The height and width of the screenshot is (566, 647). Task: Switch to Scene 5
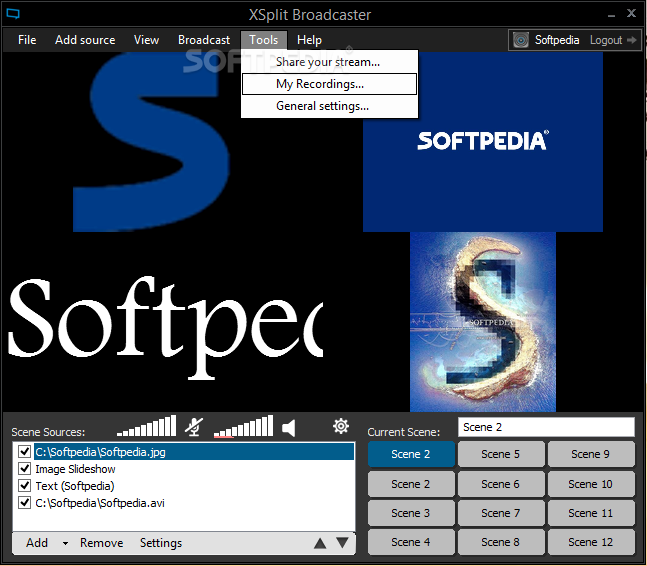pos(501,454)
